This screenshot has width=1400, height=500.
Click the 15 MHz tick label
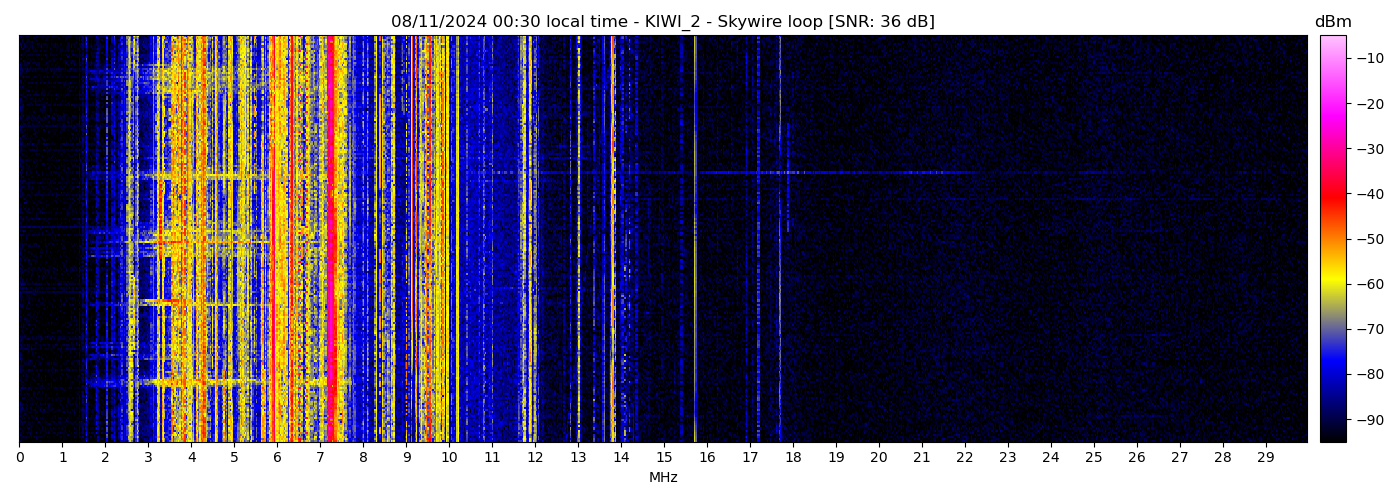tap(664, 458)
